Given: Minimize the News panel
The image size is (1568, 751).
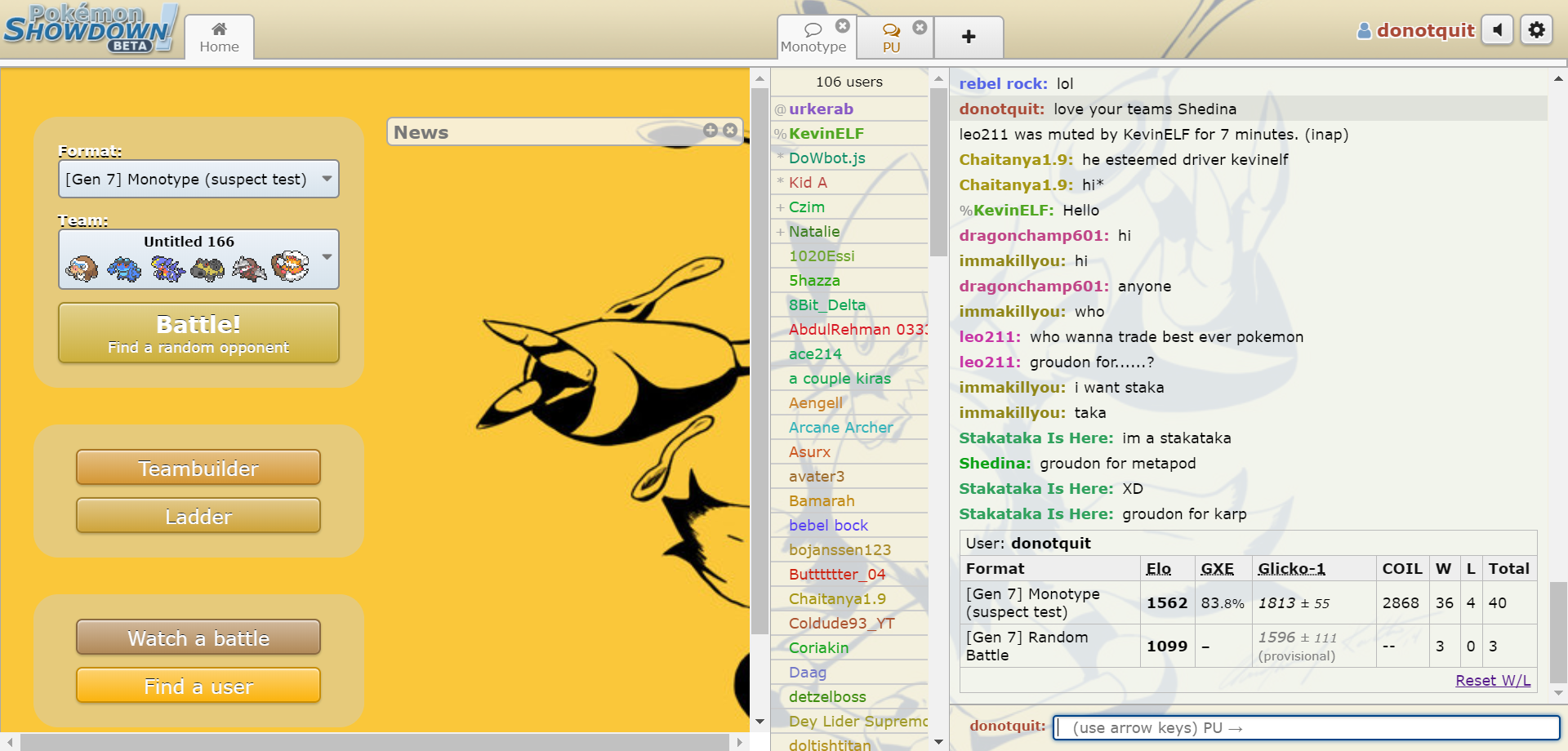Looking at the screenshot, I should pos(710,130).
